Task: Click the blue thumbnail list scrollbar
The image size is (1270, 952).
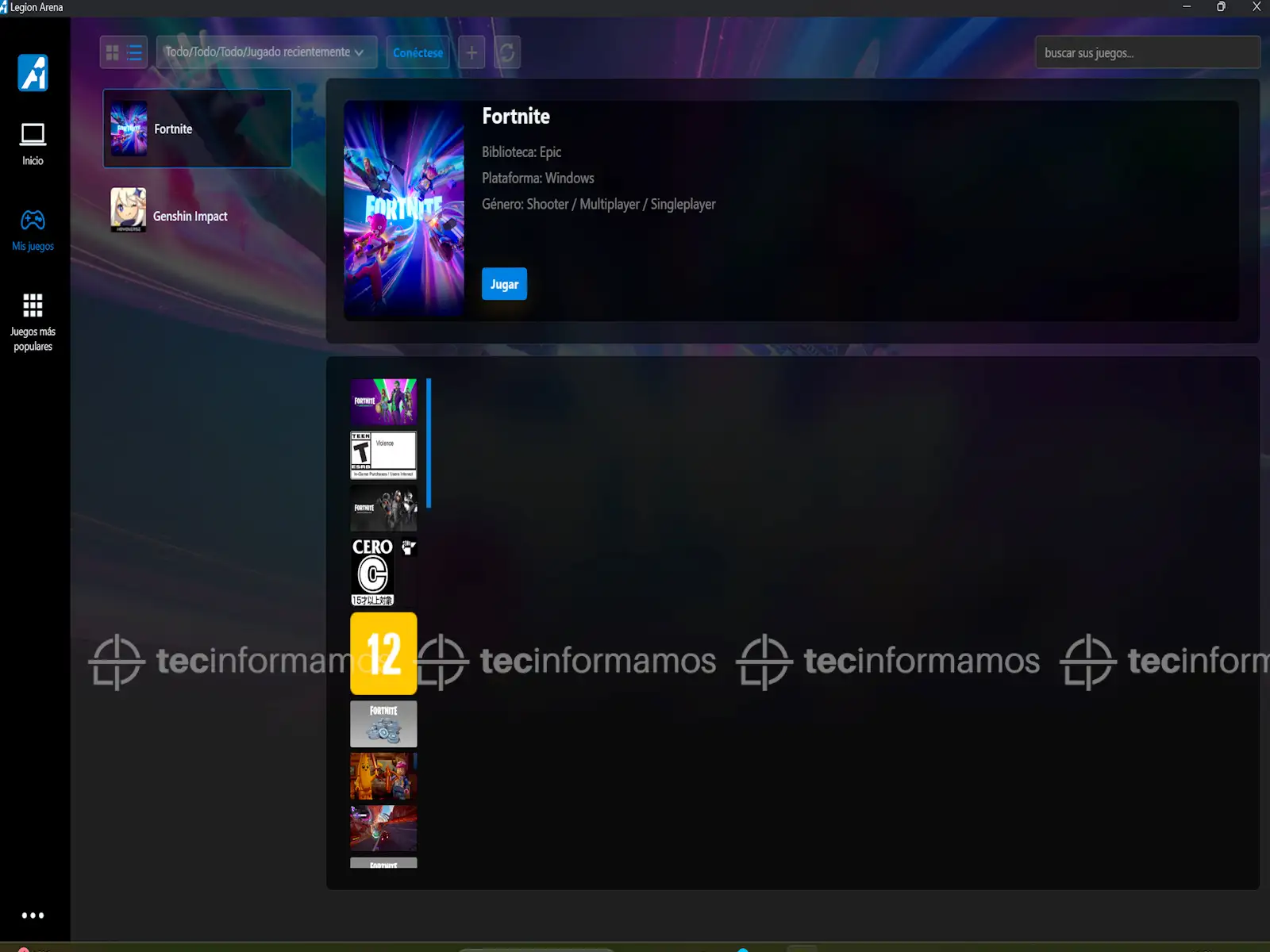Action: point(429,443)
